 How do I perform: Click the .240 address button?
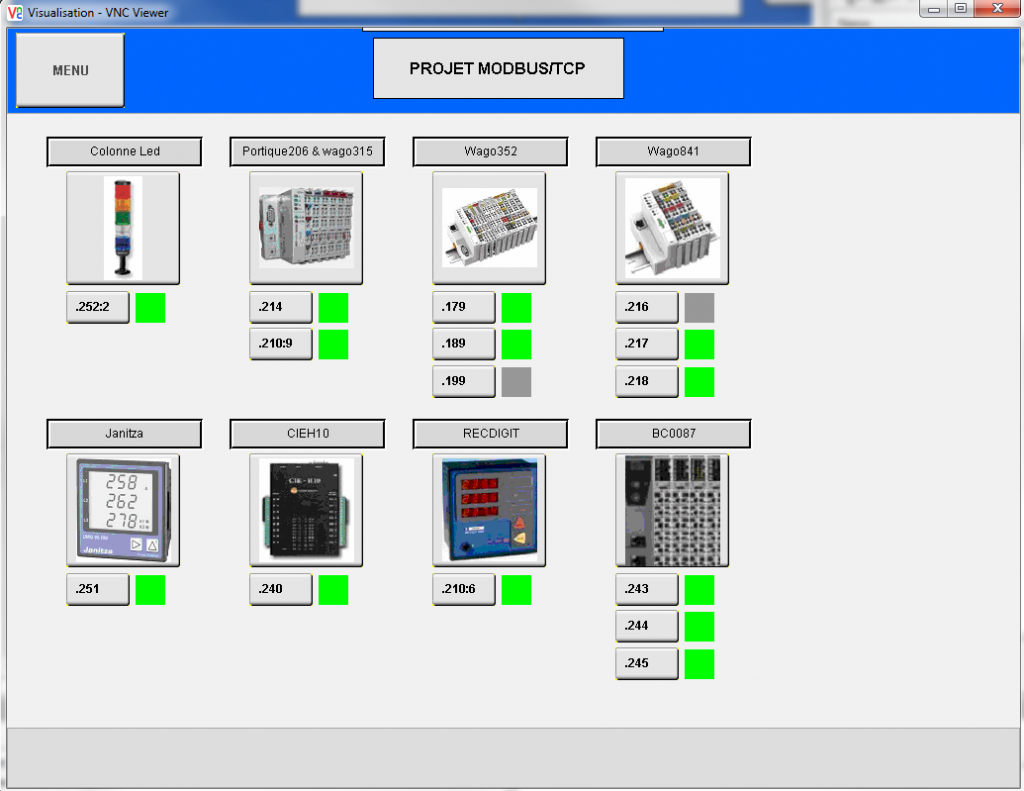coord(281,589)
